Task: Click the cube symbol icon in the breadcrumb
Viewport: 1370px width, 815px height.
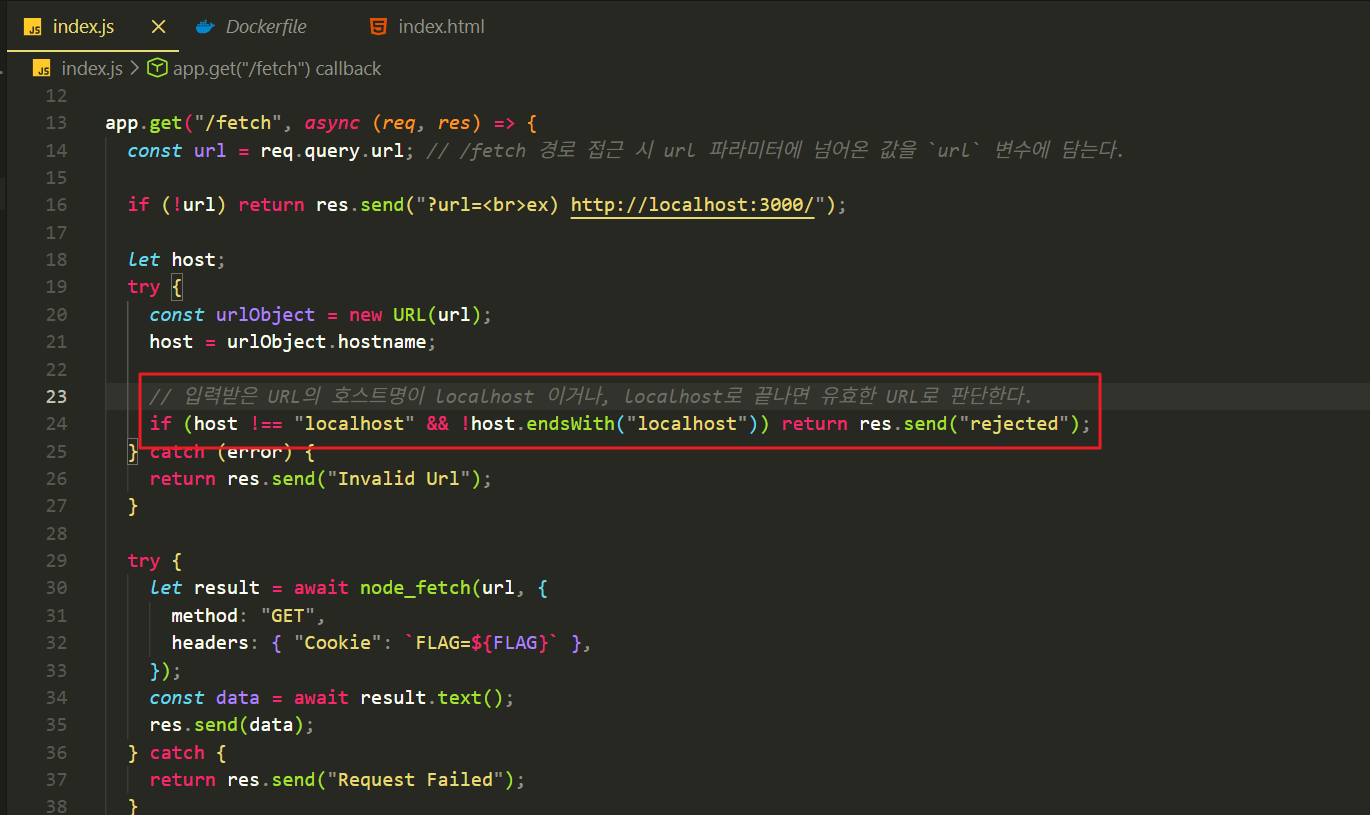Action: coord(157,68)
